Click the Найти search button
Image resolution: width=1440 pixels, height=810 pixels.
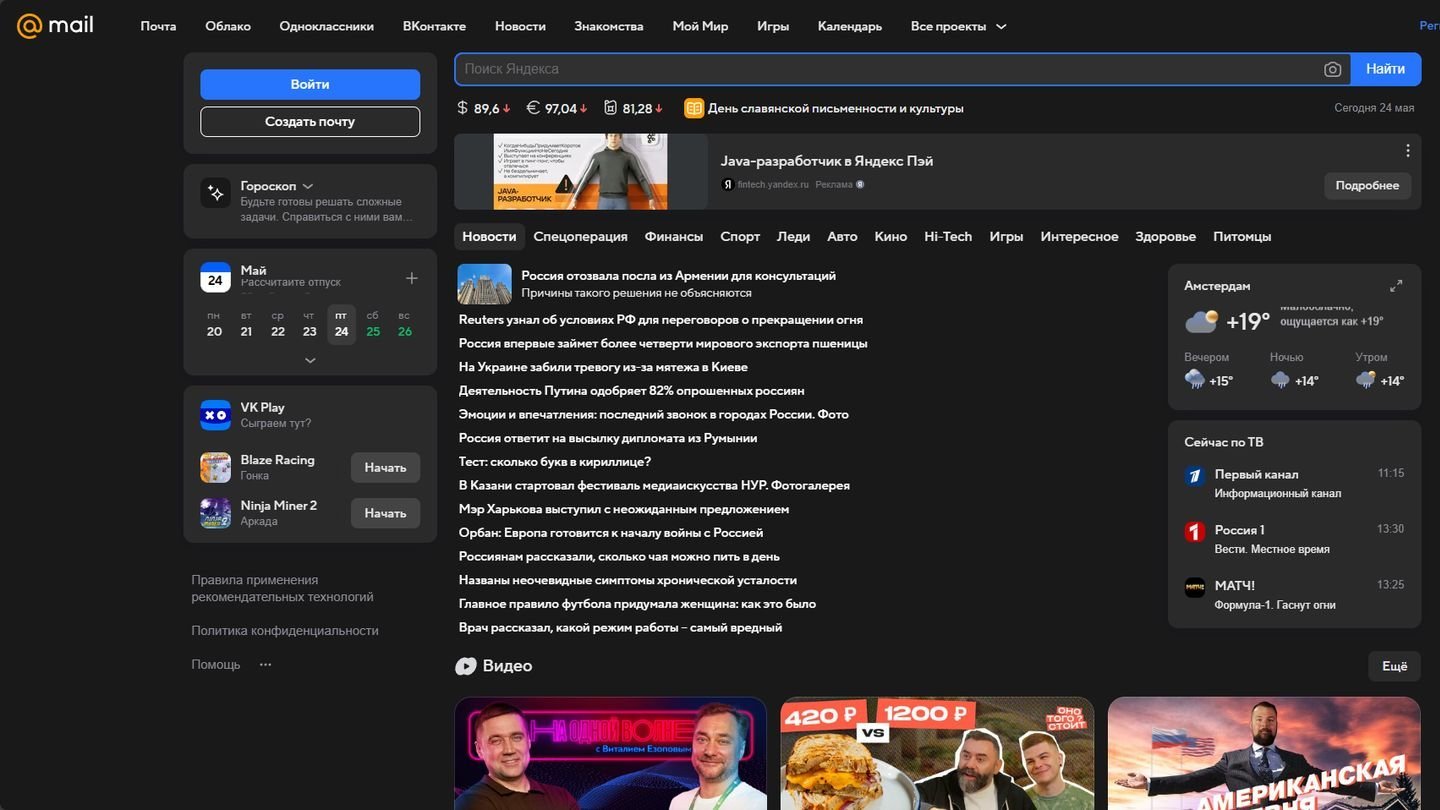coord(1386,69)
